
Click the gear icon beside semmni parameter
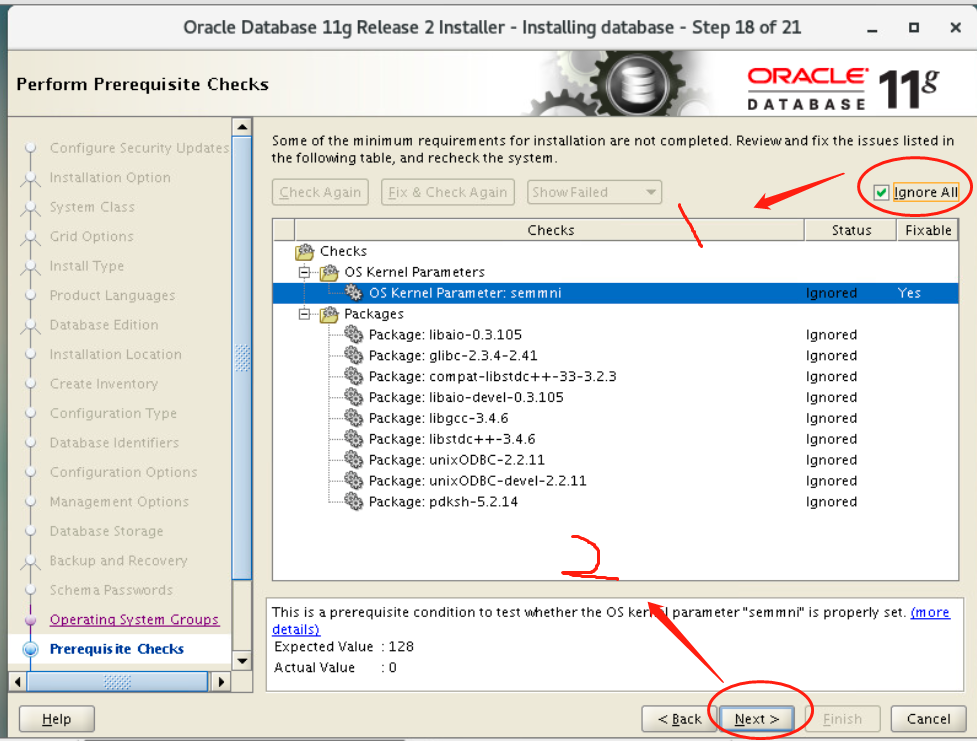353,293
